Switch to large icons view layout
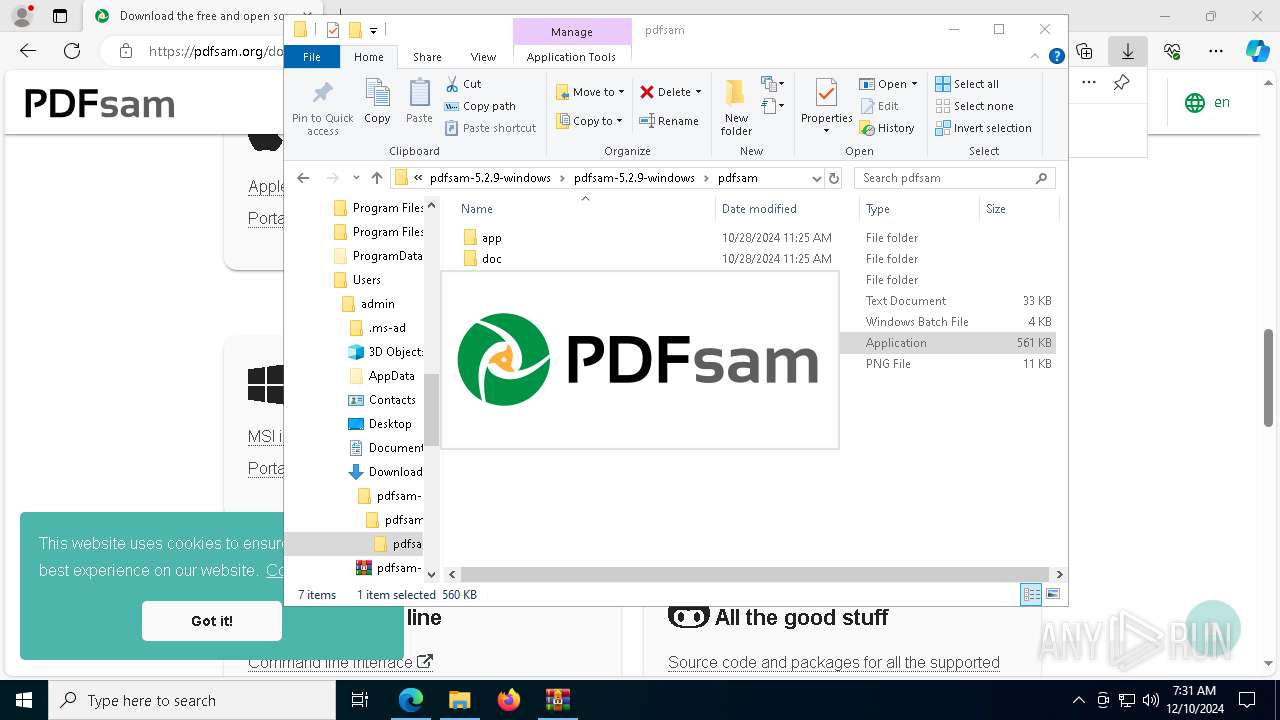Viewport: 1280px width, 720px height. point(1052,594)
